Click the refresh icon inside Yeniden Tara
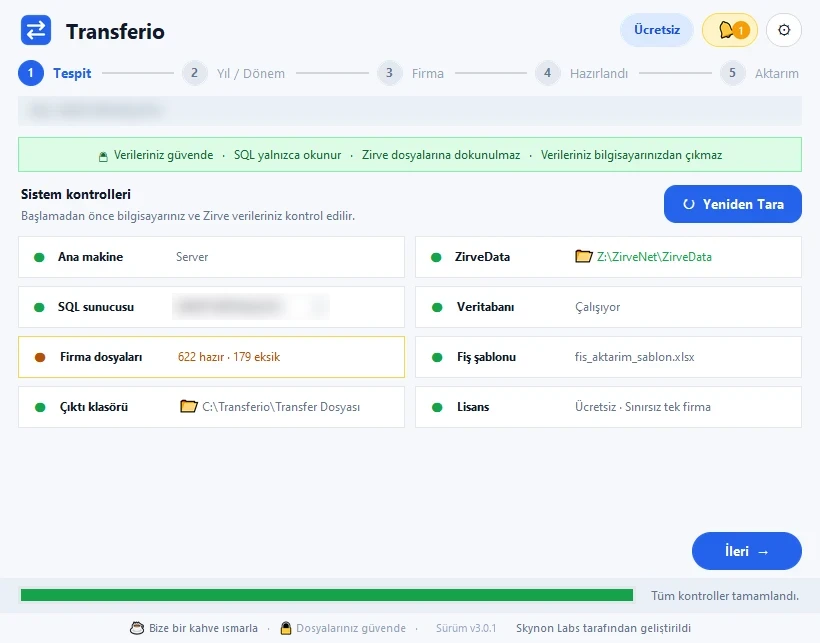The width and height of the screenshot is (820, 643). click(x=689, y=204)
